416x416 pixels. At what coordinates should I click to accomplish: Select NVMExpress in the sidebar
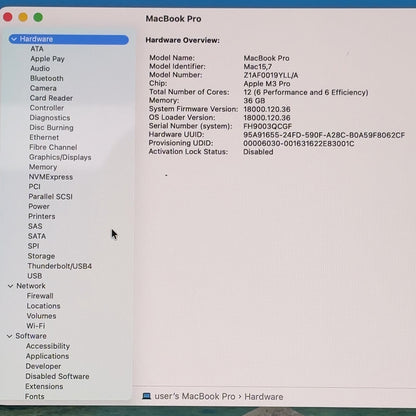coord(51,177)
